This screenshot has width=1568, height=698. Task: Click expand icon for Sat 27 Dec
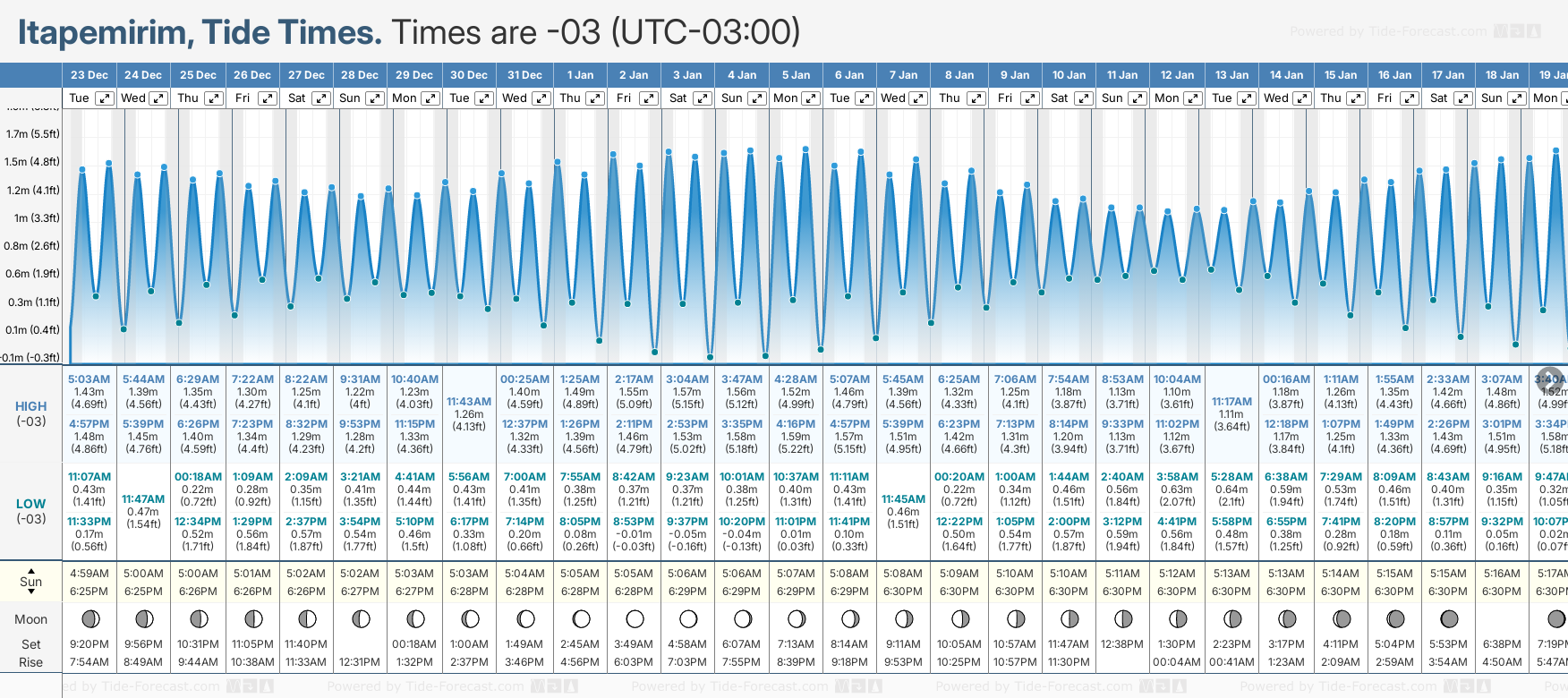pyautogui.click(x=320, y=98)
